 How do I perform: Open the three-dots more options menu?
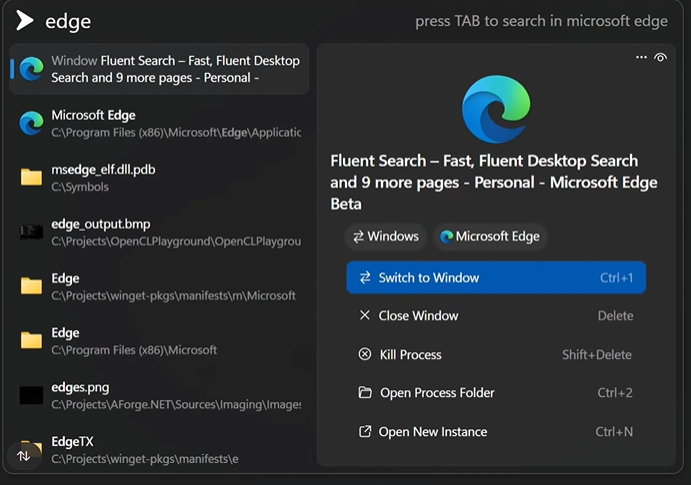tap(641, 57)
